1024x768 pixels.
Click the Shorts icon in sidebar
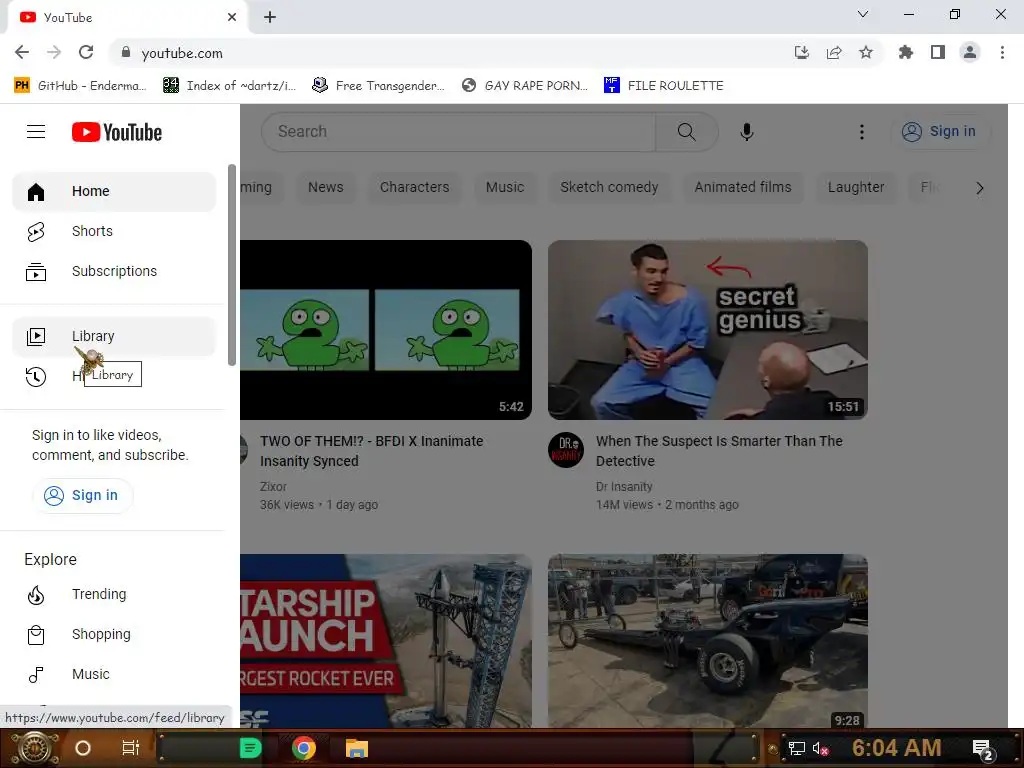pyautogui.click(x=36, y=232)
